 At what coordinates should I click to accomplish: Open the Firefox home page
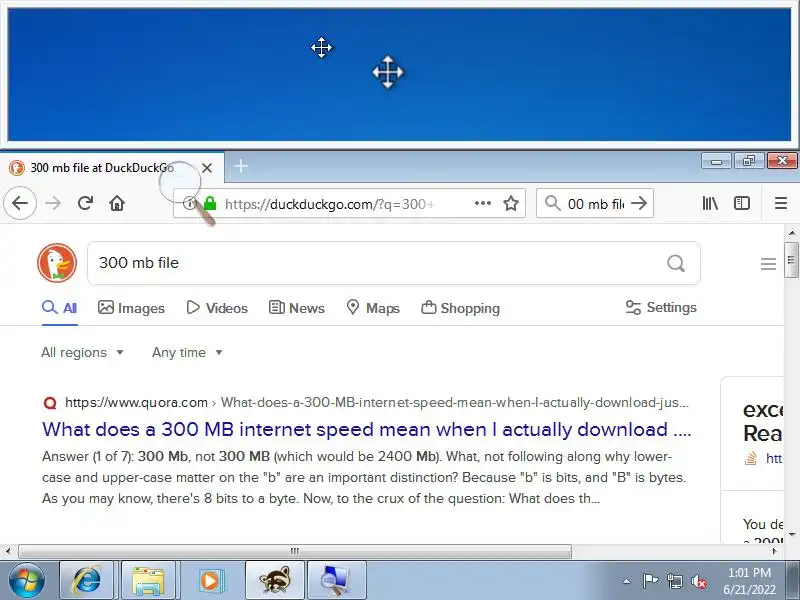117,203
